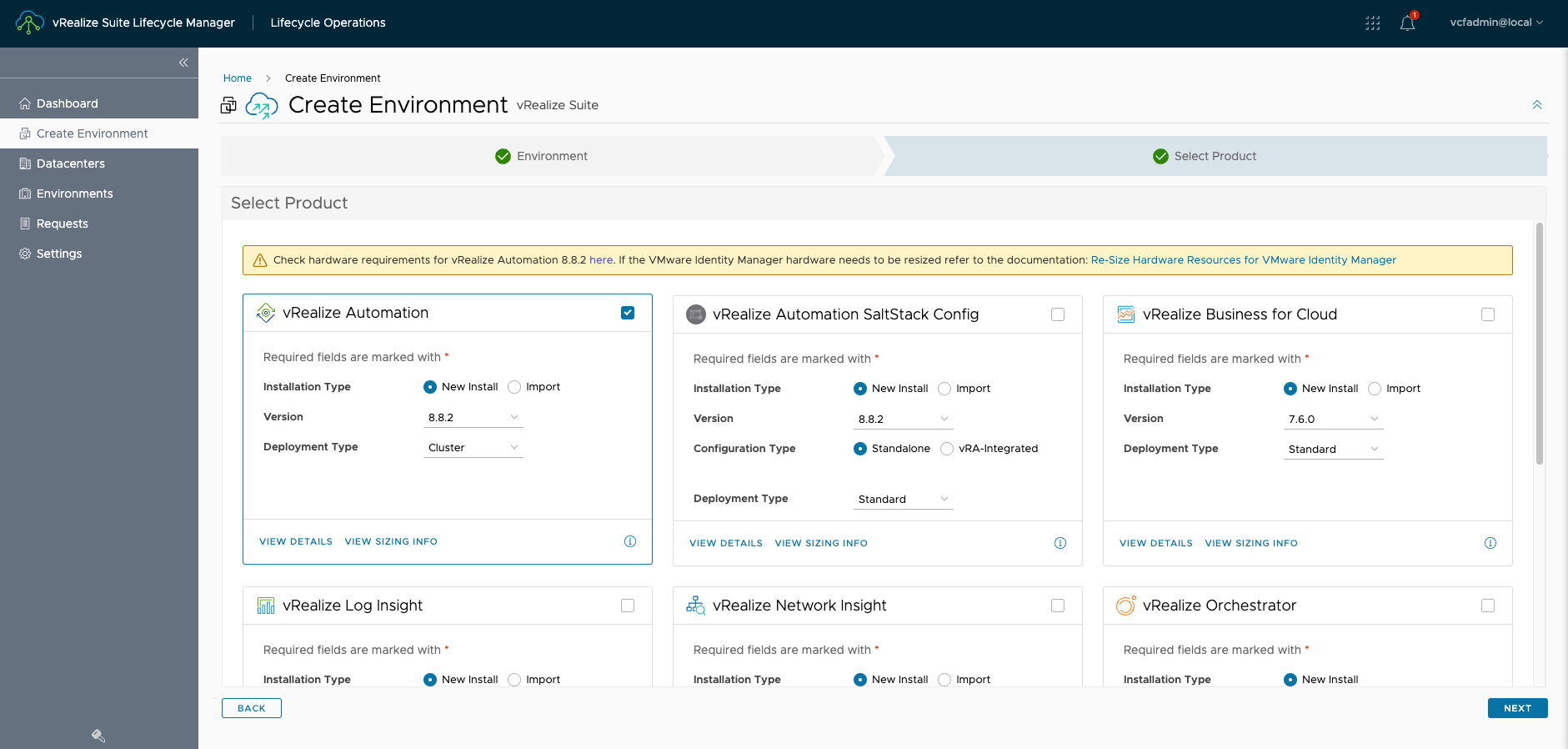This screenshot has width=1568, height=749.
Task: Select Import radio for Business for Cloud
Action: click(1375, 389)
